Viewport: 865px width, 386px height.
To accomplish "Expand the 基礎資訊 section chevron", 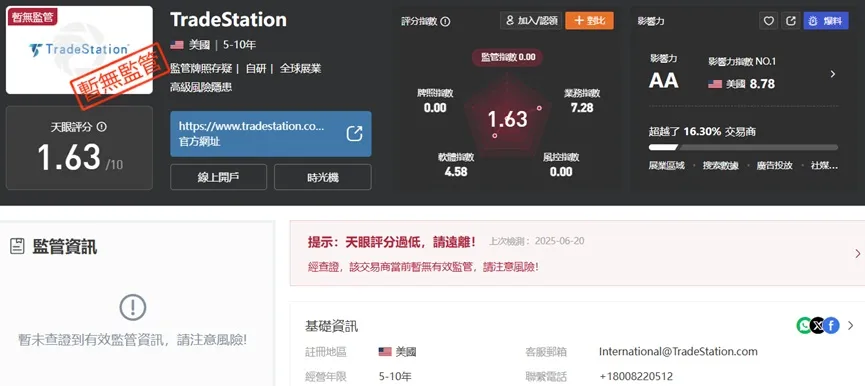I will coord(850,325).
